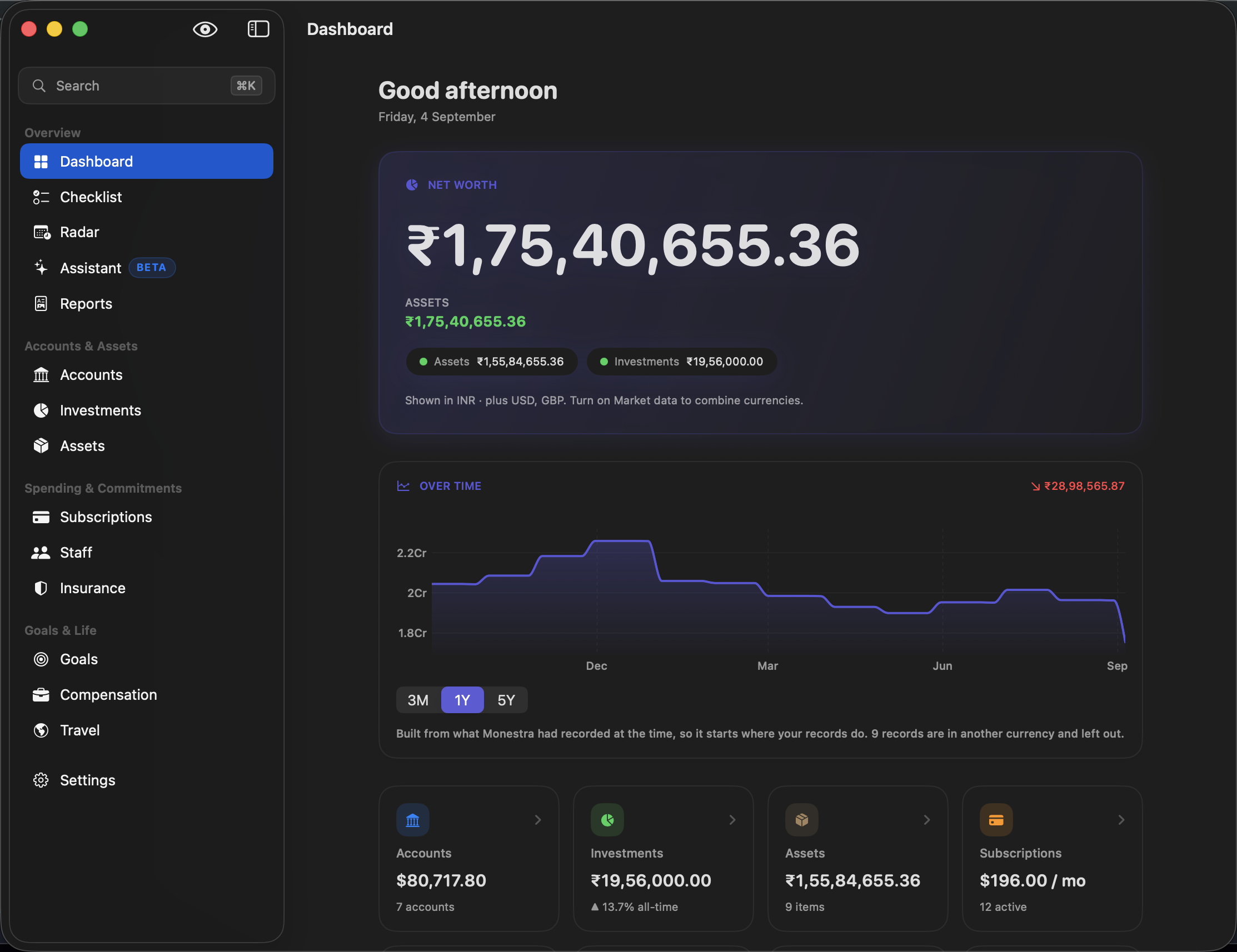Open the Checklist icon in the sidebar
The width and height of the screenshot is (1237, 952).
(41, 197)
